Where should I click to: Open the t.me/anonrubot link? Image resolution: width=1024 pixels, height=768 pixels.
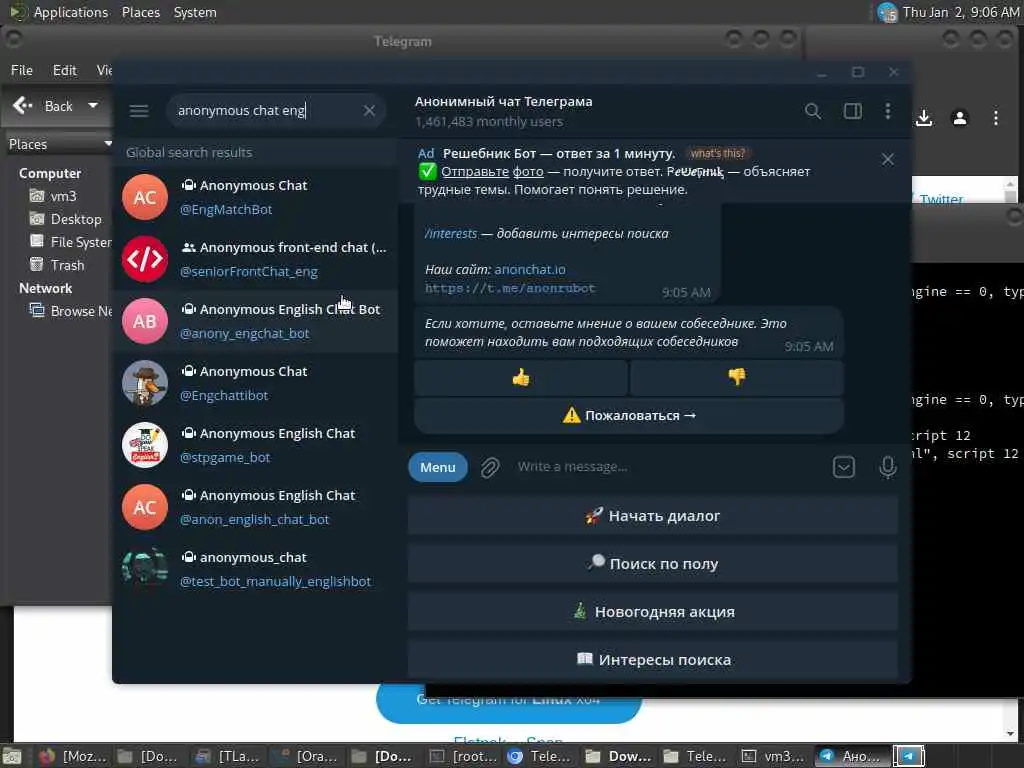(x=510, y=287)
